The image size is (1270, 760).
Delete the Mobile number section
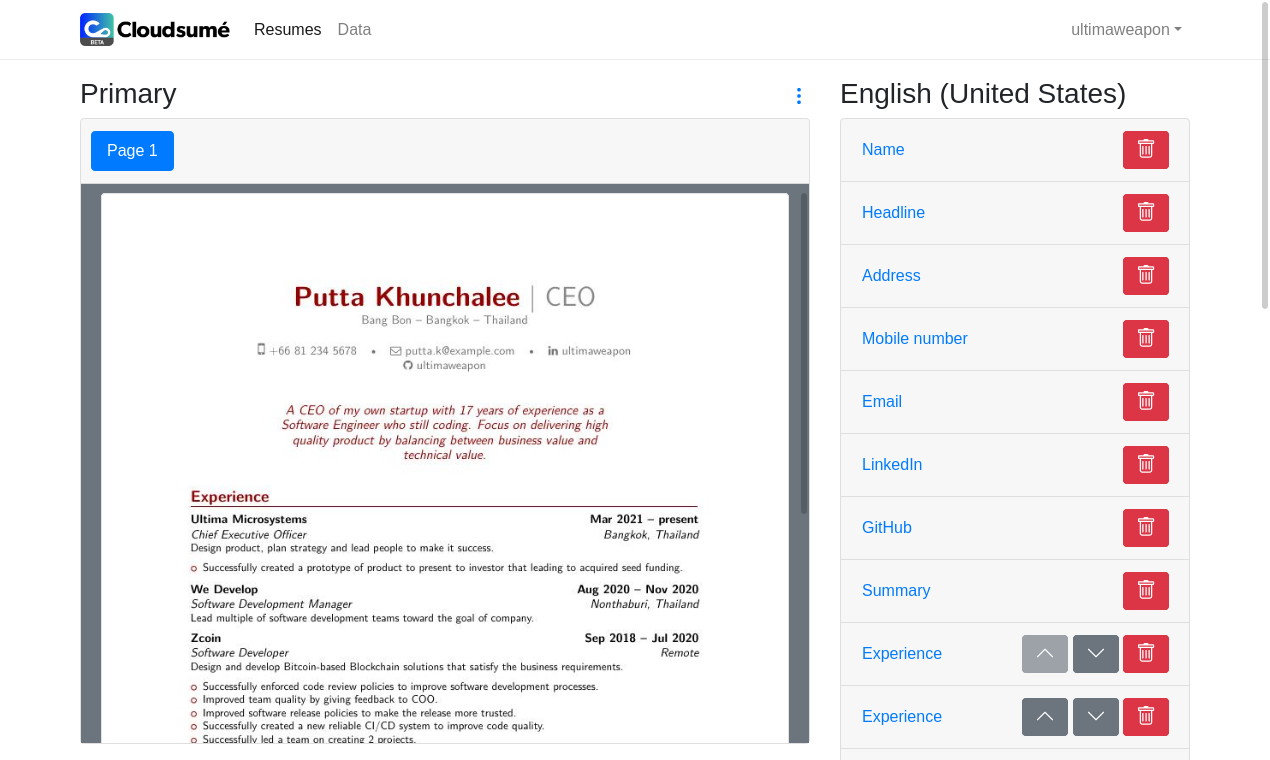point(1146,339)
